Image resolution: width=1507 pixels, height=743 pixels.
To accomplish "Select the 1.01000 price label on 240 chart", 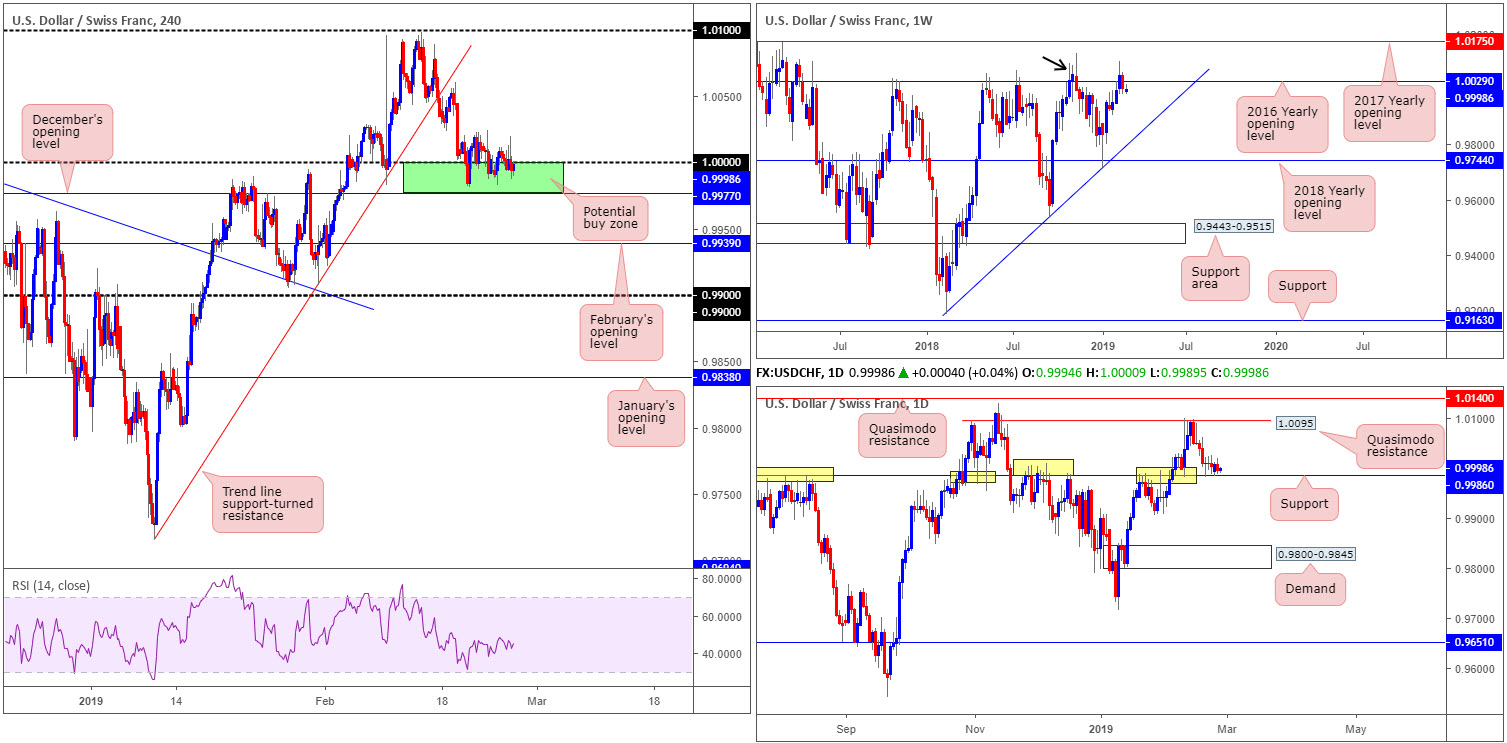I will coord(722,31).
